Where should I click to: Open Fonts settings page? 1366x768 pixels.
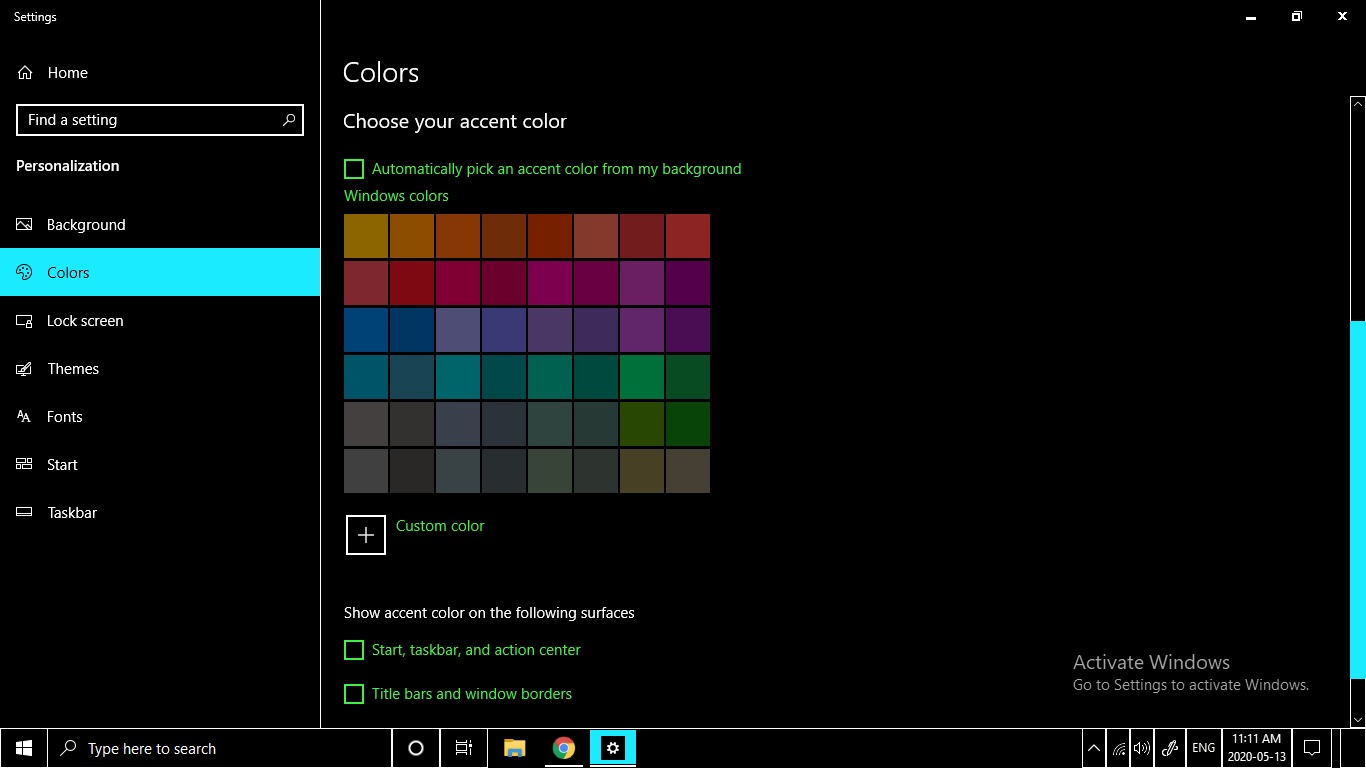[160, 417]
